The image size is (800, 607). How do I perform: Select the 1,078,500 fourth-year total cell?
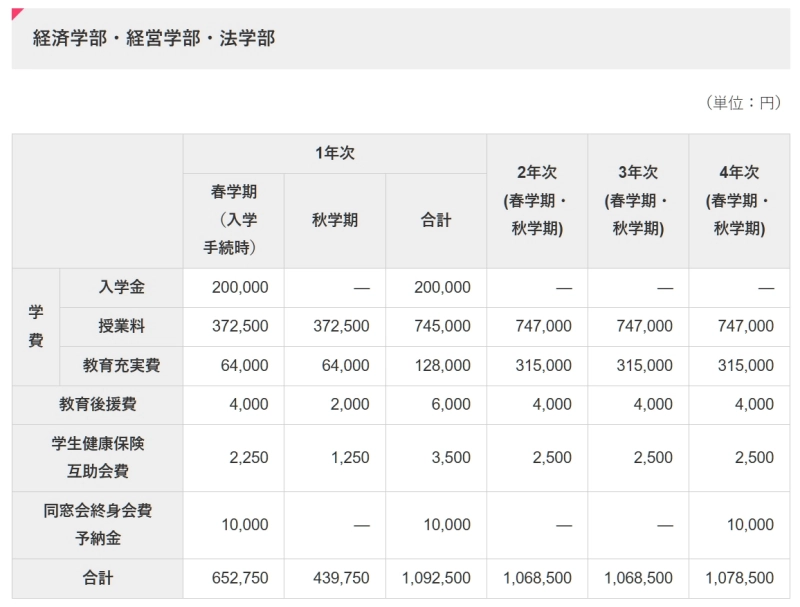click(x=739, y=578)
